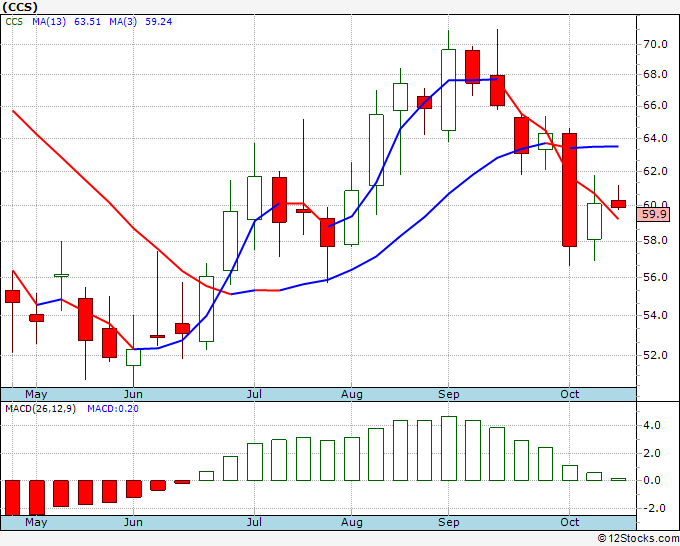
Task: Click Sep on the price chart axis
Action: [448, 394]
